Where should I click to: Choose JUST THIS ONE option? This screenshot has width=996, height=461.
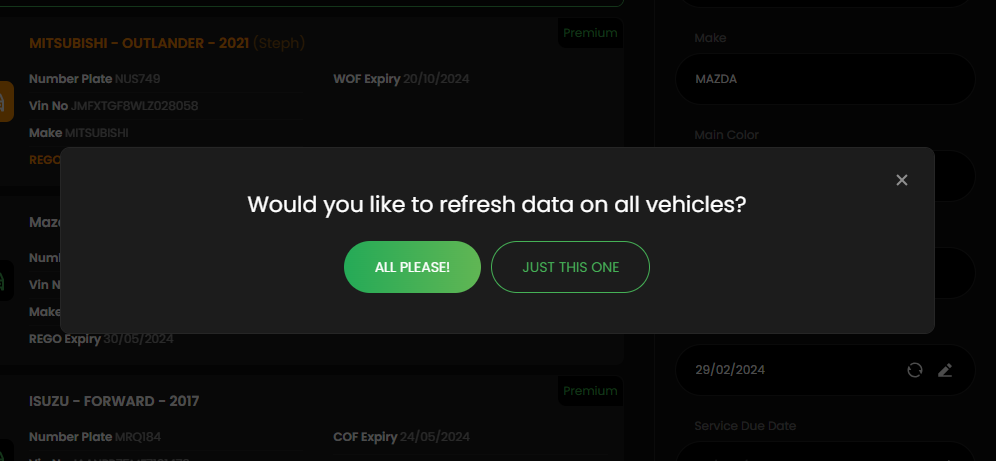tap(570, 267)
